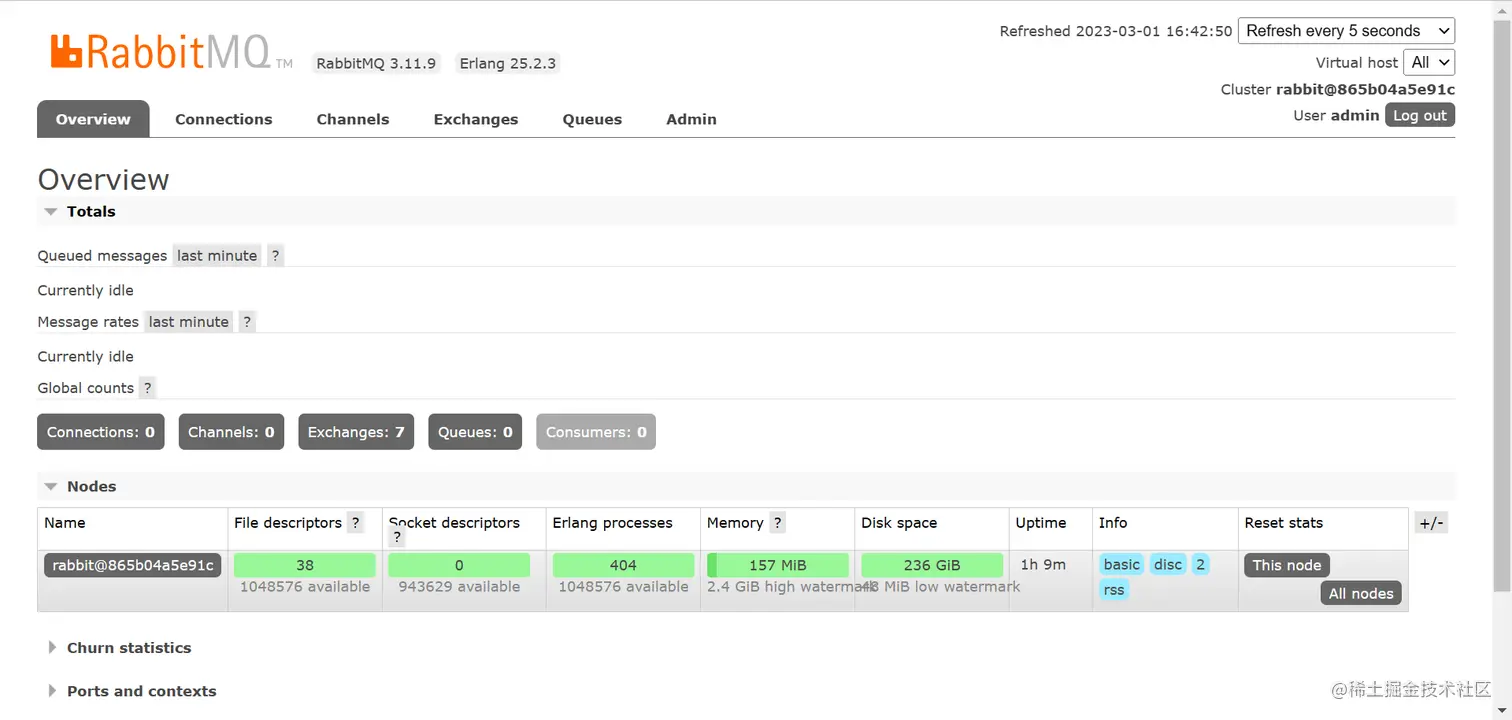Reset stats for All nodes

pyautogui.click(x=1361, y=594)
